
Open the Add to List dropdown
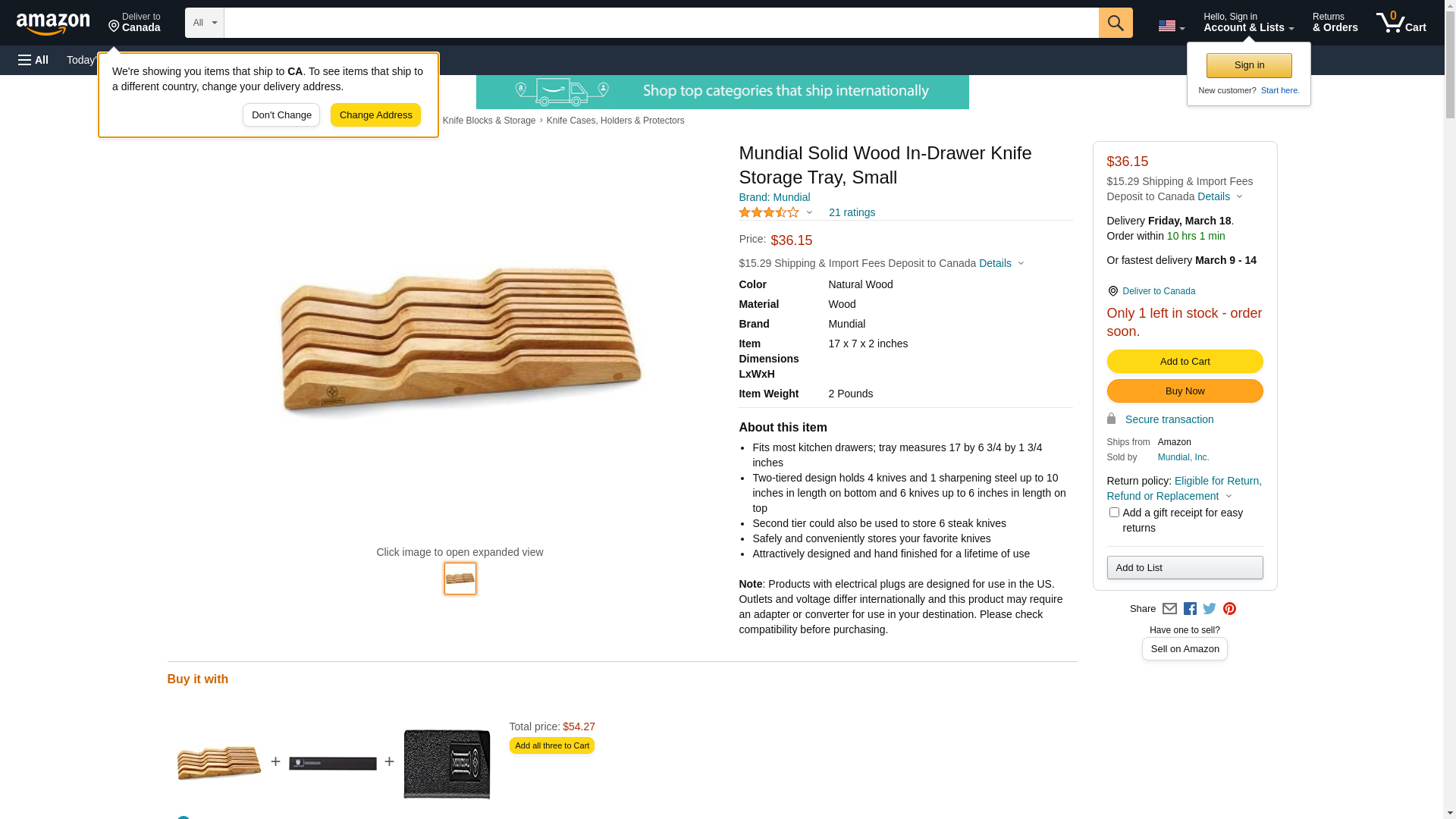[x=1185, y=568]
